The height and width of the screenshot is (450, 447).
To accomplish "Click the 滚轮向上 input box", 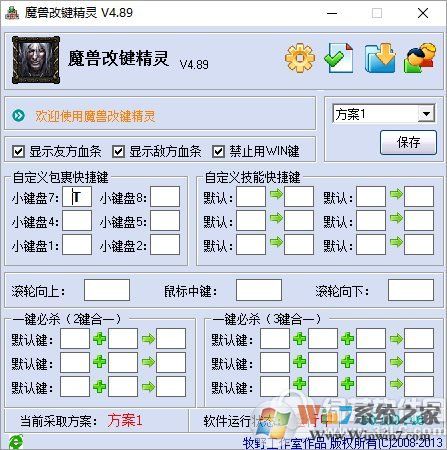I will (x=107, y=290).
